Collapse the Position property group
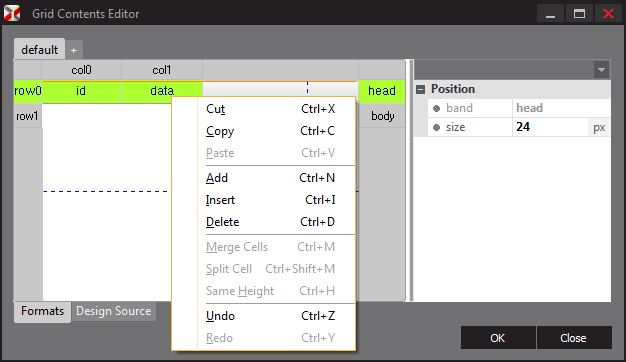The height and width of the screenshot is (362, 626). point(420,89)
